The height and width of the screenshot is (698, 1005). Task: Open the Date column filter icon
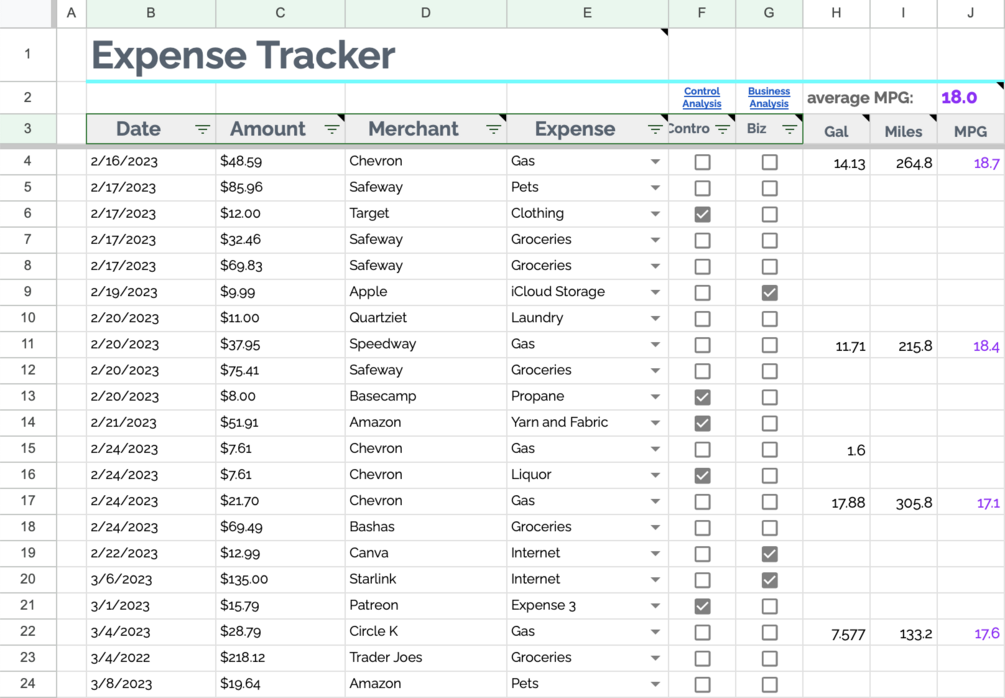click(203, 129)
